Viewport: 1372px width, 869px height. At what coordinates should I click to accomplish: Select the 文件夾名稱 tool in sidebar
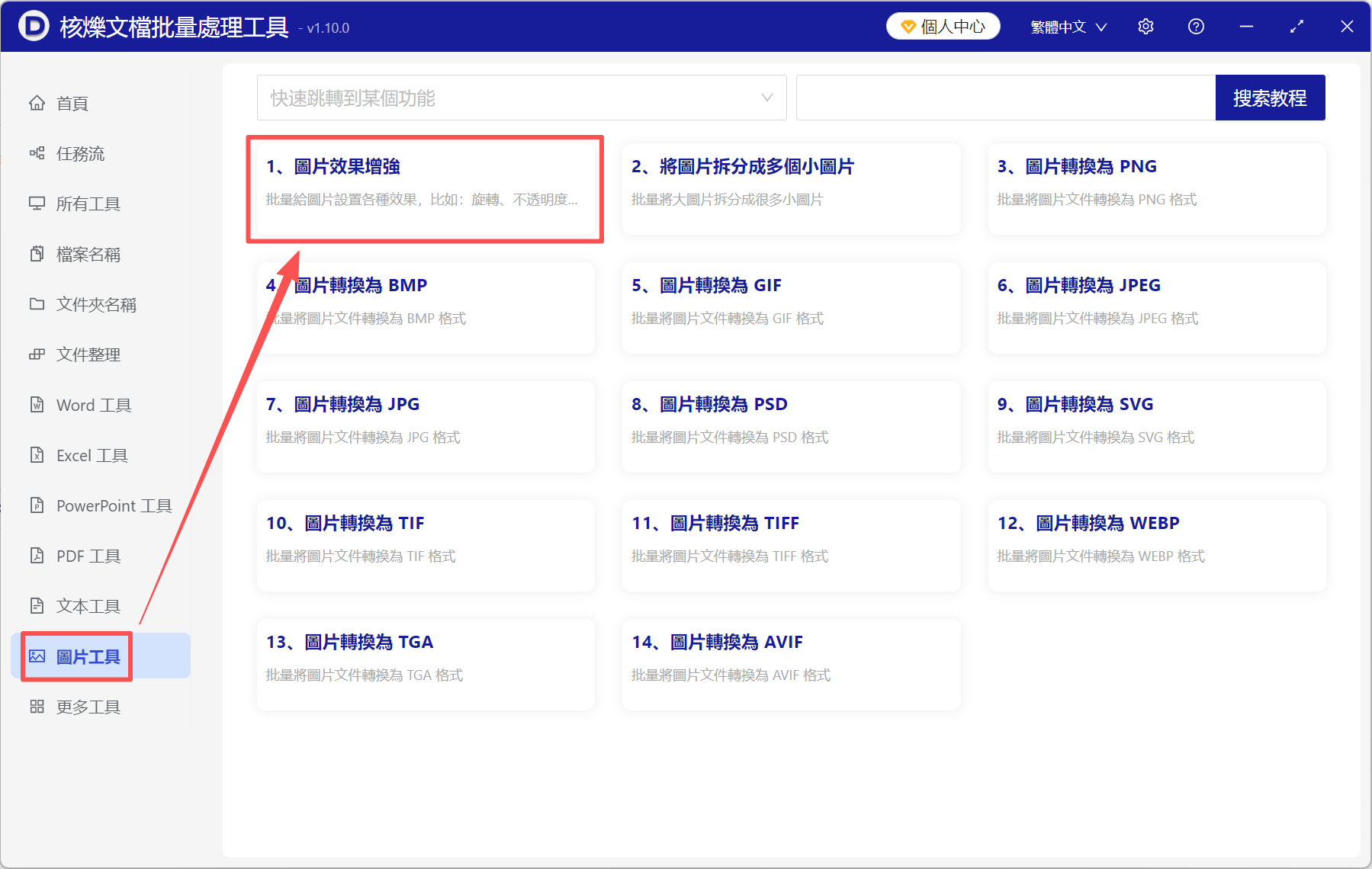[96, 304]
